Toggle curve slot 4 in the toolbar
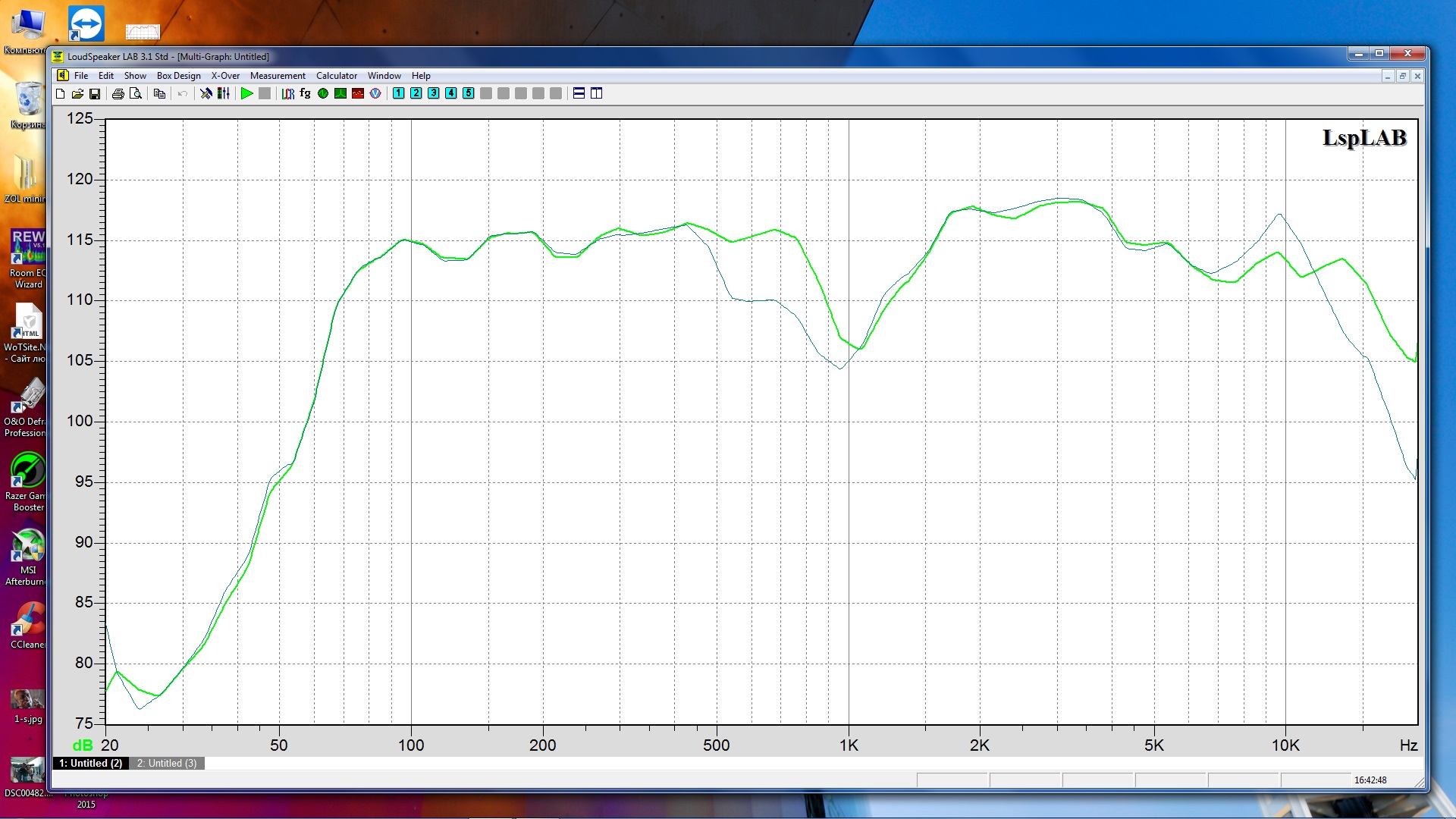The height and width of the screenshot is (819, 1456). (451, 93)
